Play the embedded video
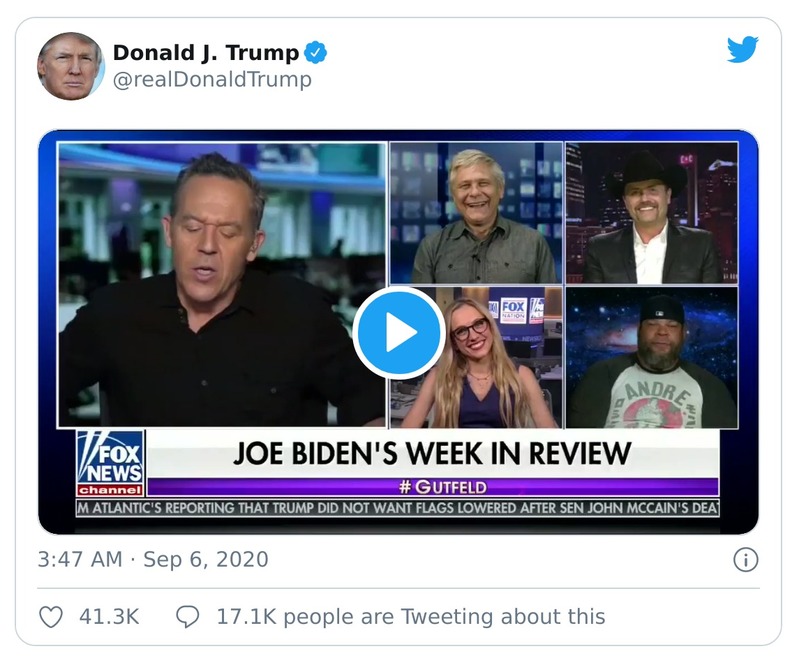 click(x=398, y=333)
